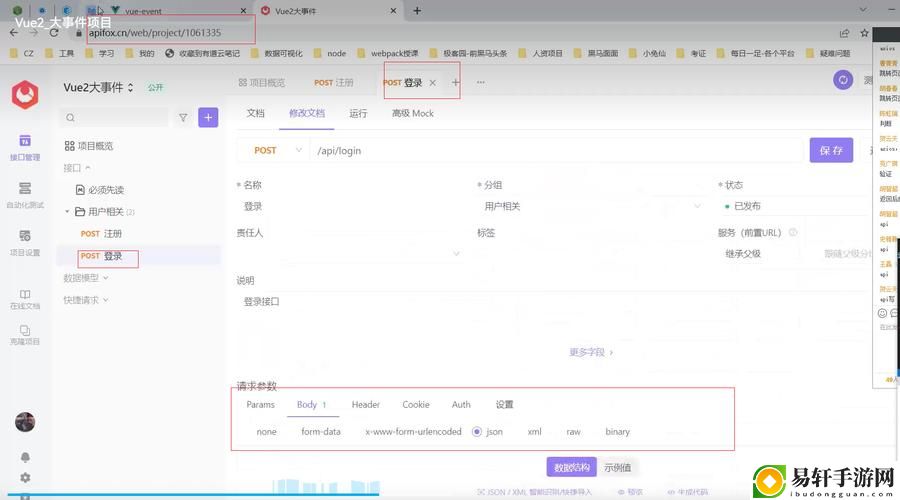Open the 在线文档 sidebar section
Screen dimensions: 900x500
(x=25, y=299)
